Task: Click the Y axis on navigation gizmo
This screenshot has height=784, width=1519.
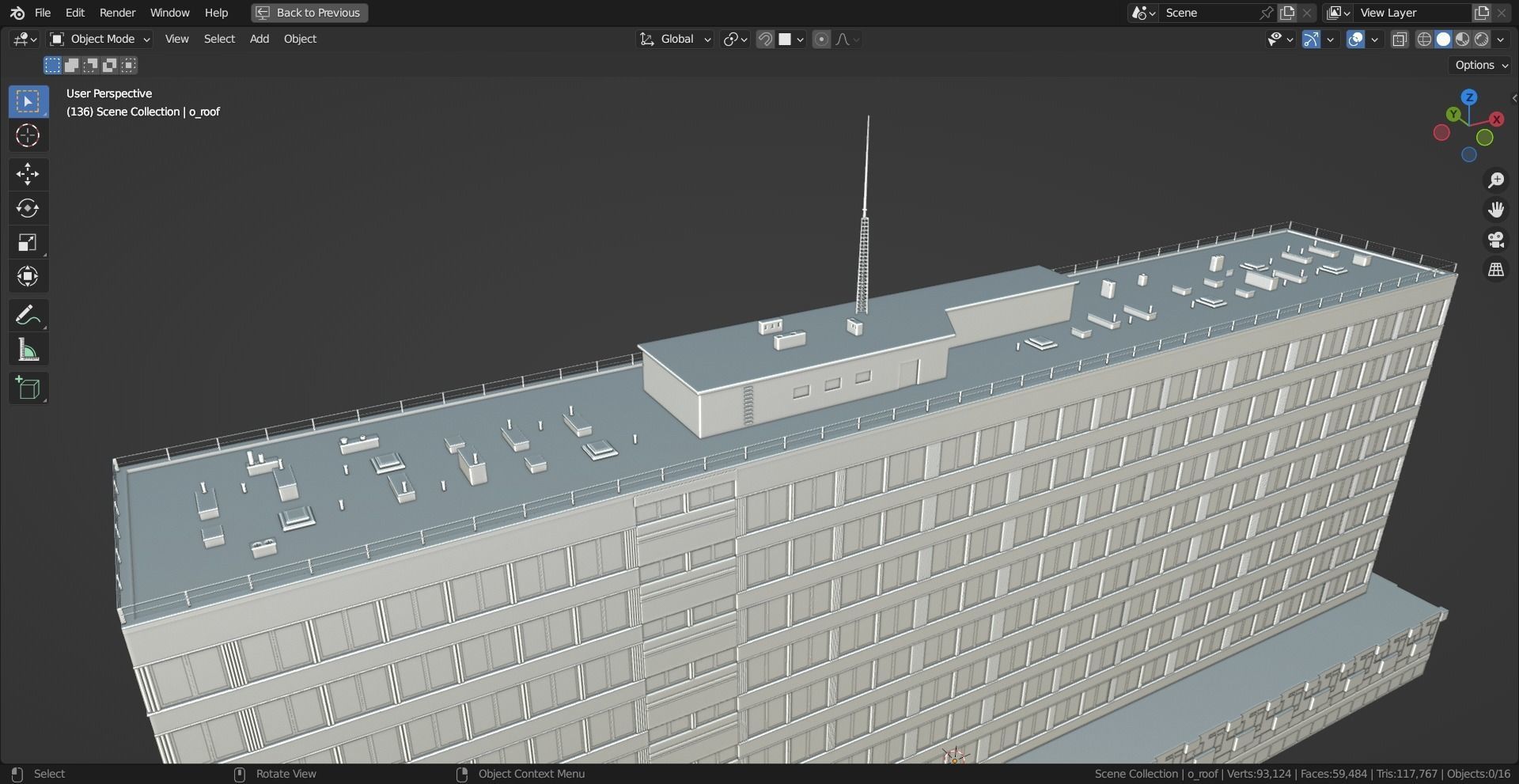Action: coord(1453,115)
